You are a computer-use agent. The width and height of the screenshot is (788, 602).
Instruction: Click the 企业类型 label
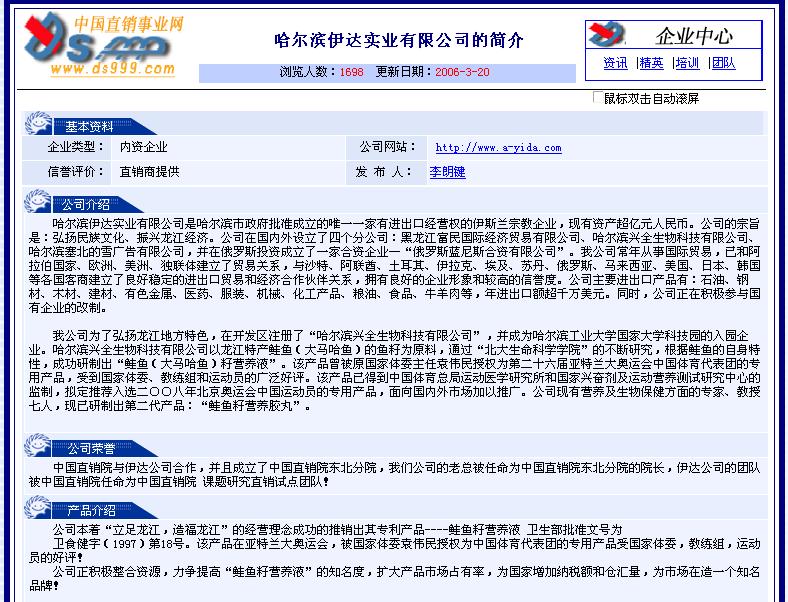[76, 147]
